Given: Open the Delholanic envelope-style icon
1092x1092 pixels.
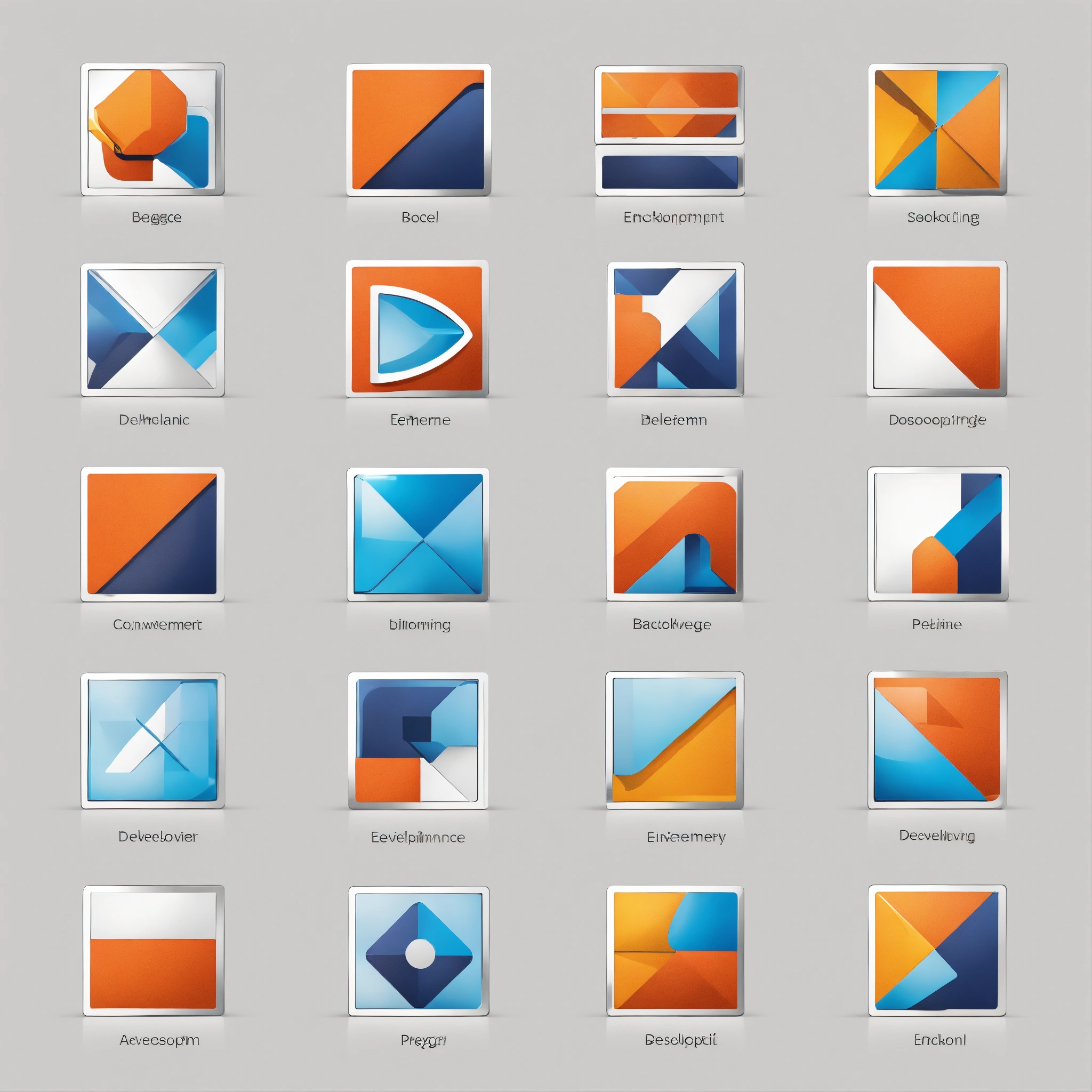Looking at the screenshot, I should 152,330.
